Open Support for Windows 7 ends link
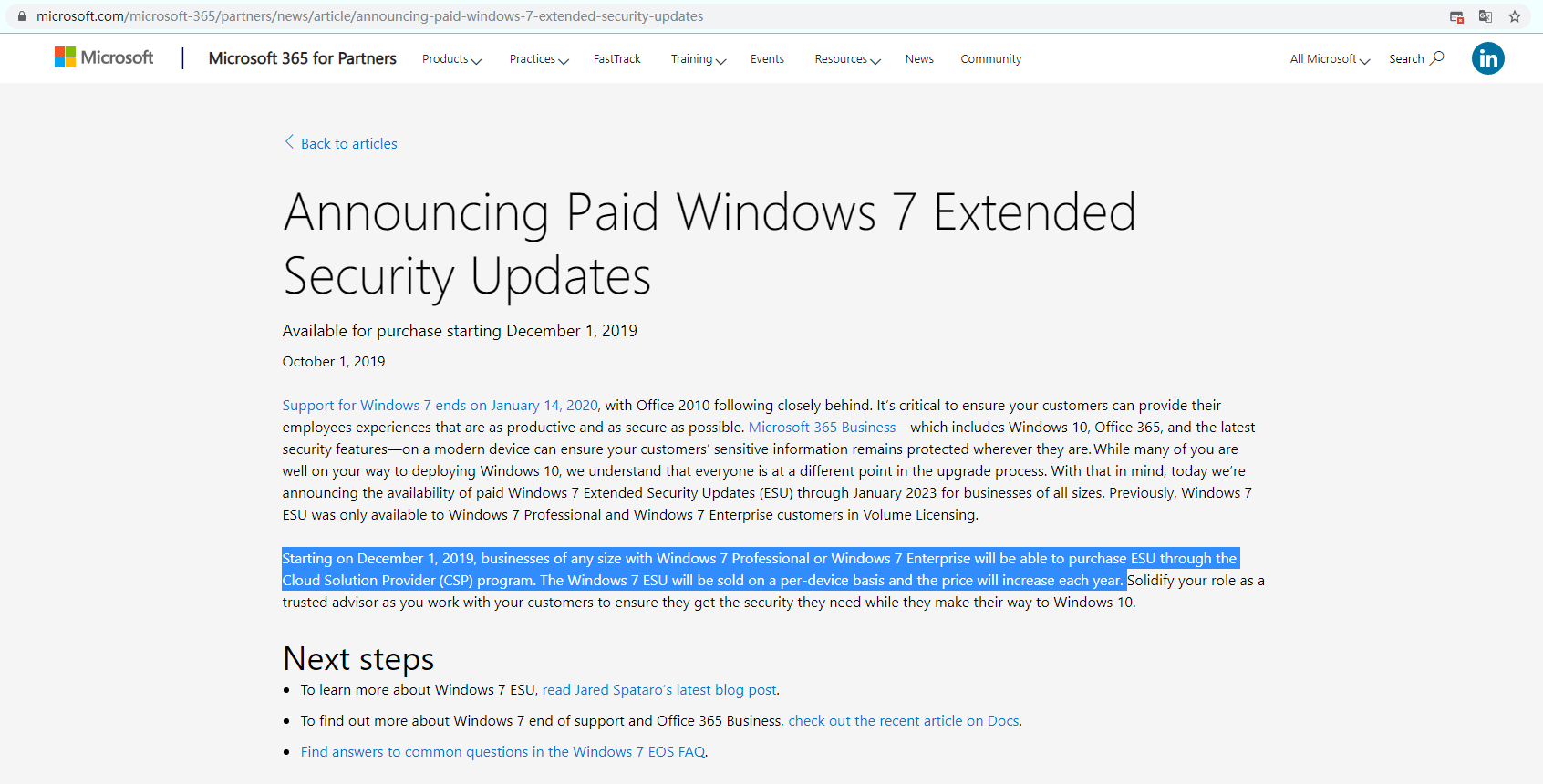The width and height of the screenshot is (1543, 784). 440,406
